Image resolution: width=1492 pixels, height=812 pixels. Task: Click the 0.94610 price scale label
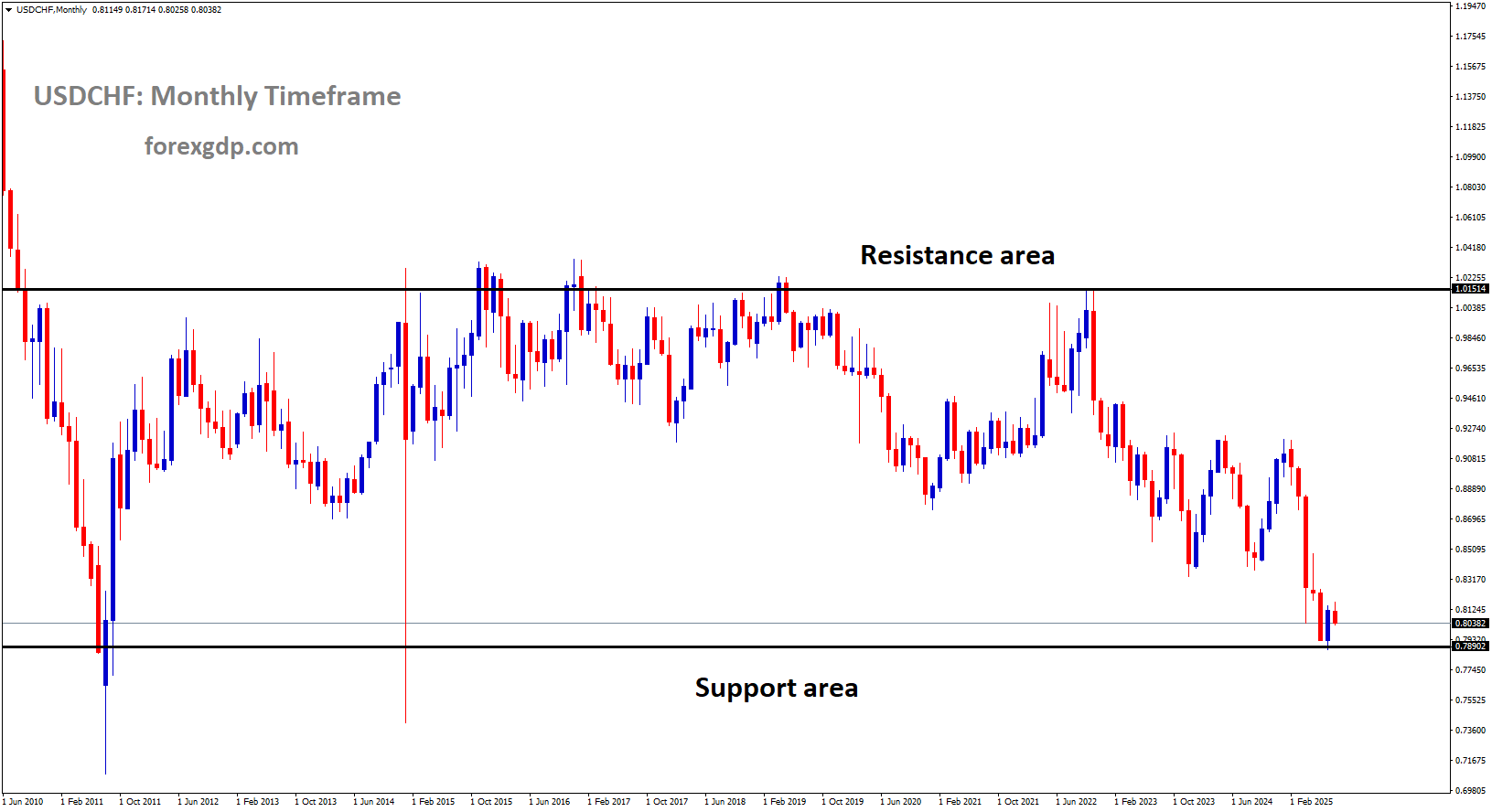[1470, 399]
